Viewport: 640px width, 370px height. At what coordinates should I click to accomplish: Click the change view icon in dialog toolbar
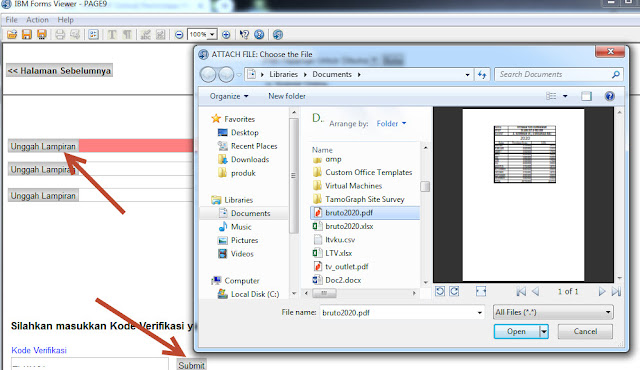551,96
